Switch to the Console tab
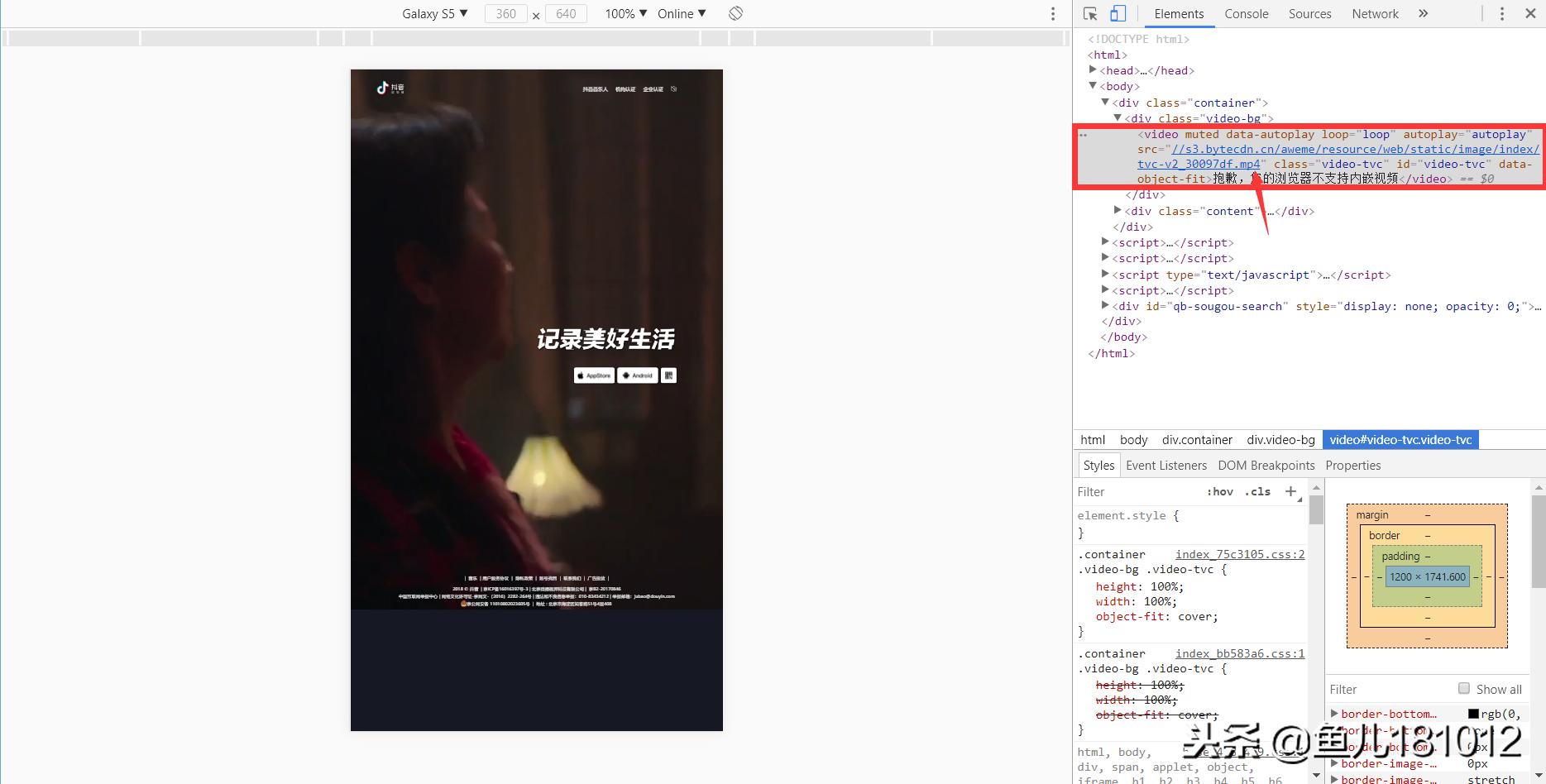 click(x=1247, y=14)
